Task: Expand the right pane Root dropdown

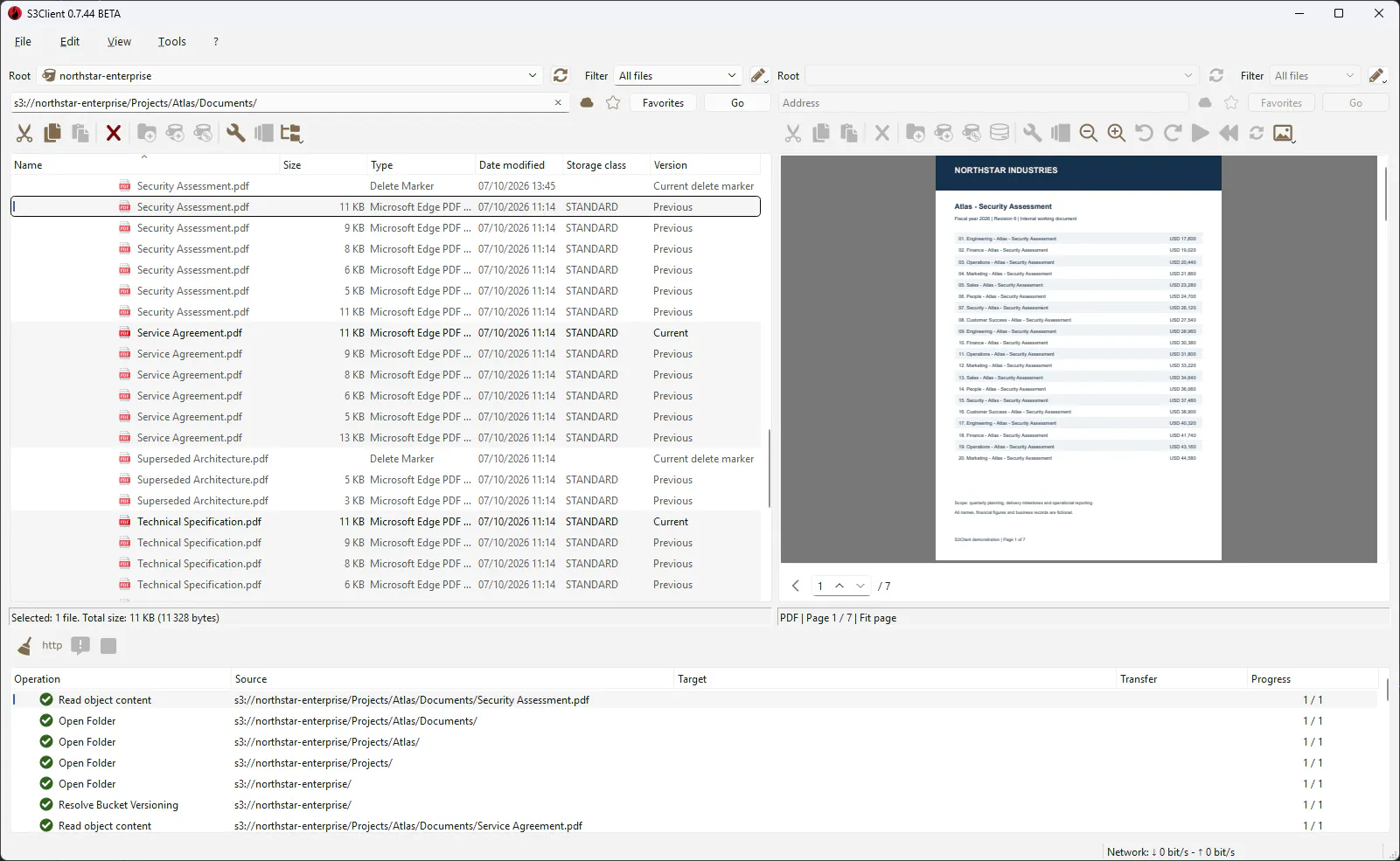Action: pyautogui.click(x=1188, y=76)
